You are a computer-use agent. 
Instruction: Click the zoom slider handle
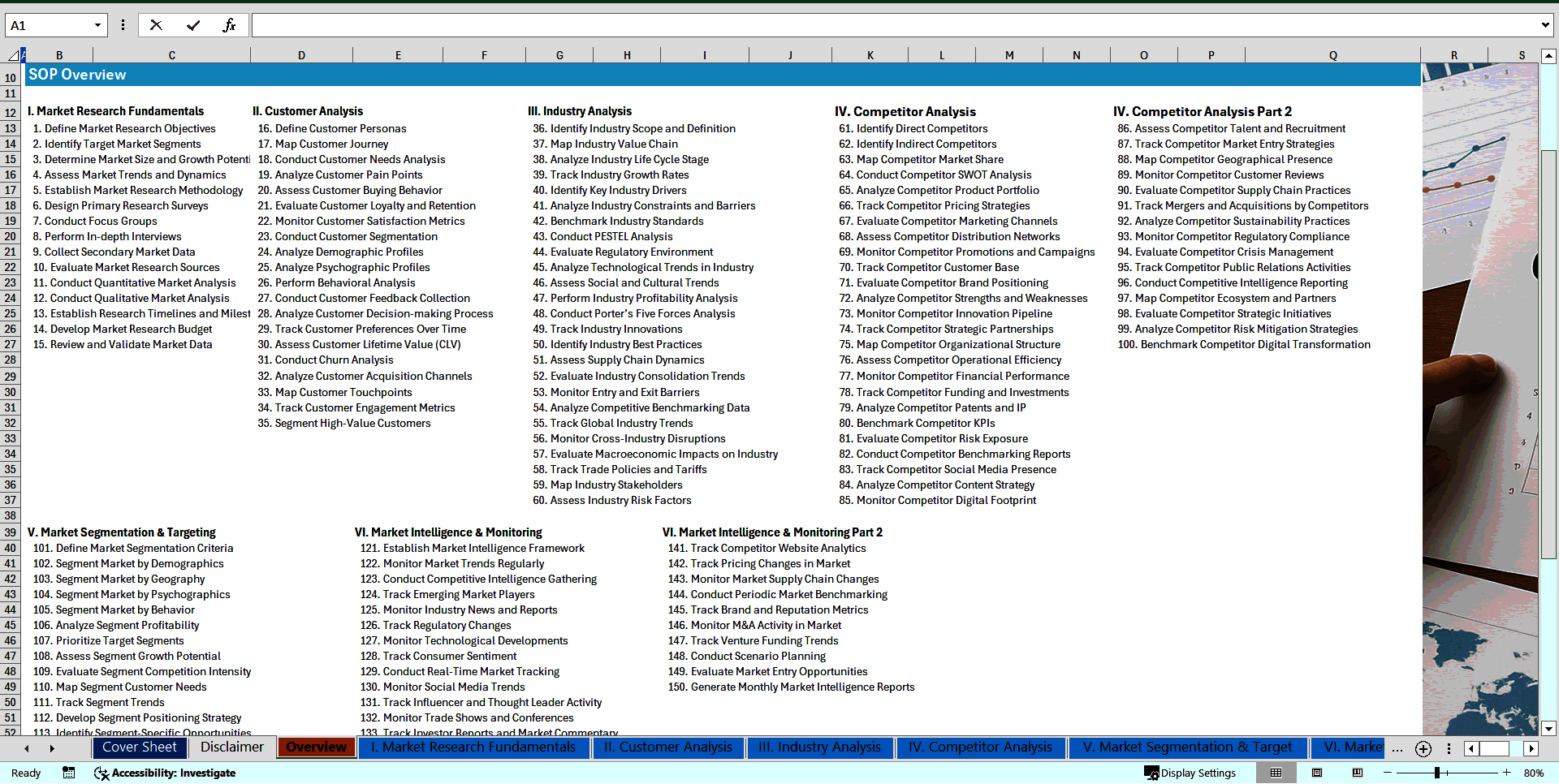(1436, 773)
